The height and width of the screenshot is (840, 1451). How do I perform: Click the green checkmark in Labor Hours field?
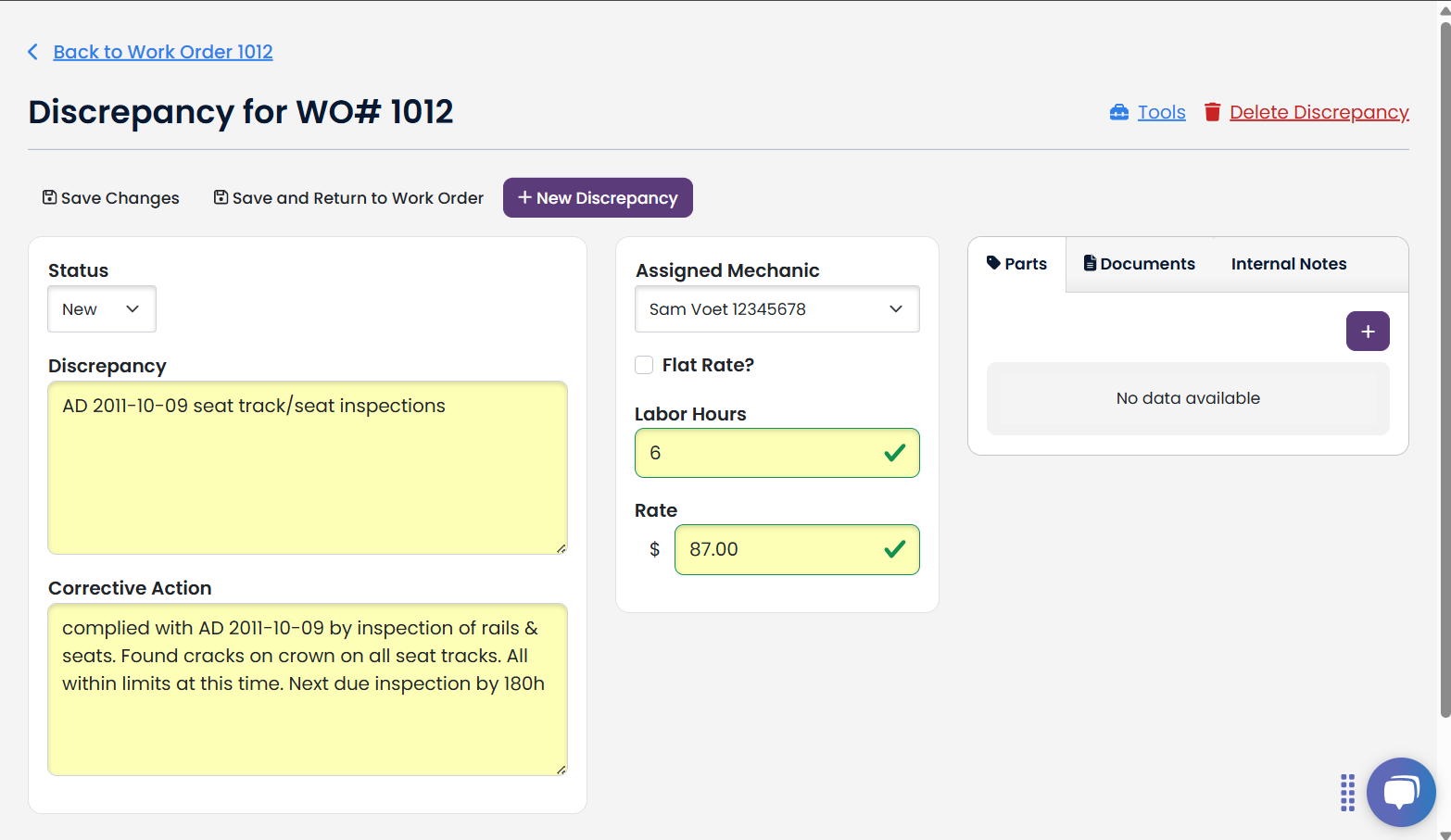[x=895, y=453]
